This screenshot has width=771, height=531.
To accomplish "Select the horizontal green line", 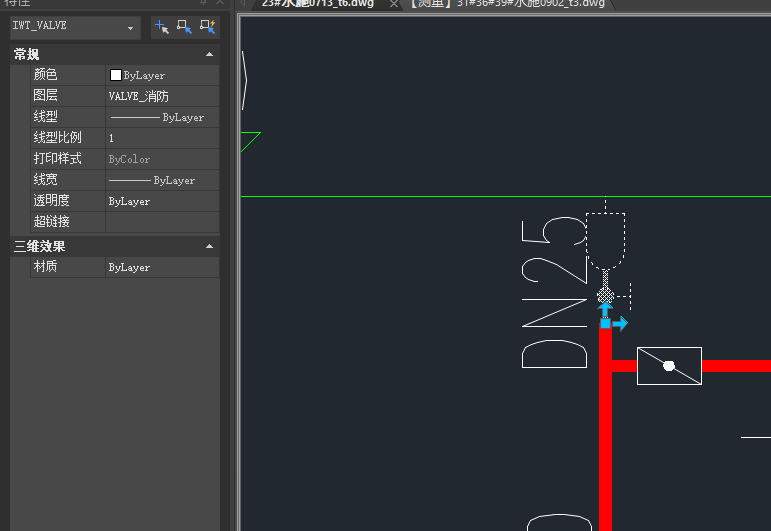I will point(505,197).
